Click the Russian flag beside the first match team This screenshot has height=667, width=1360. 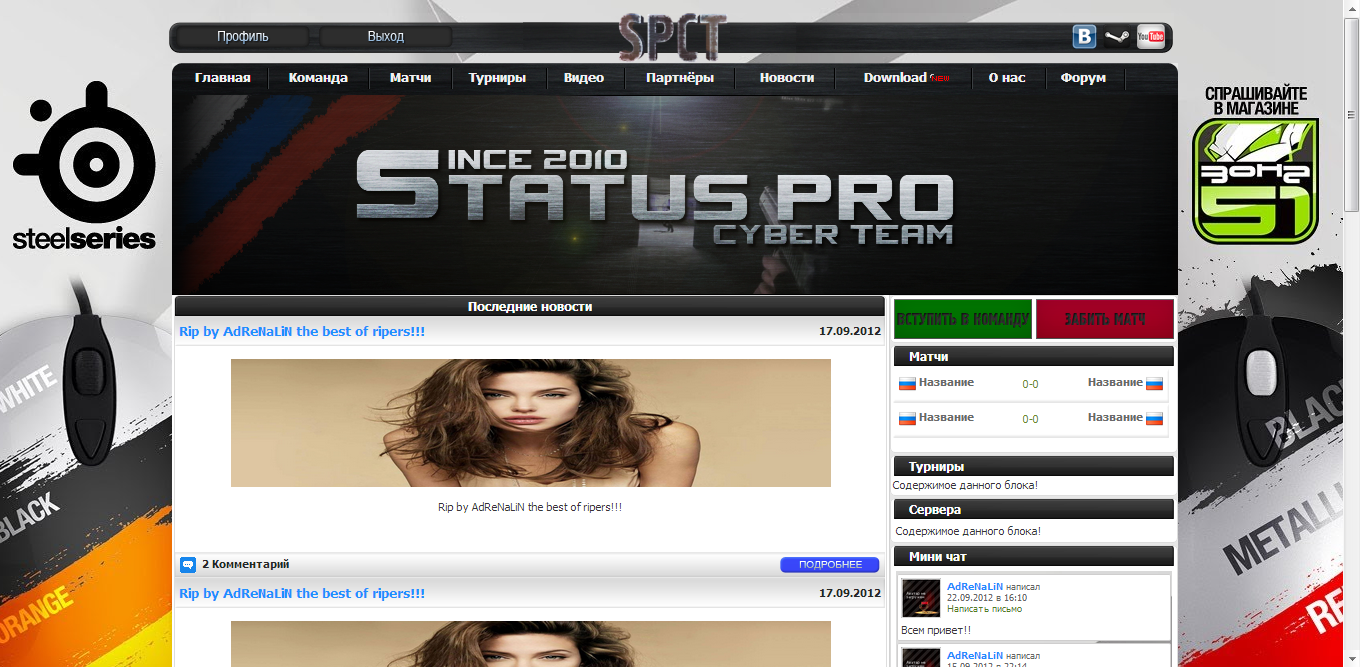point(909,382)
